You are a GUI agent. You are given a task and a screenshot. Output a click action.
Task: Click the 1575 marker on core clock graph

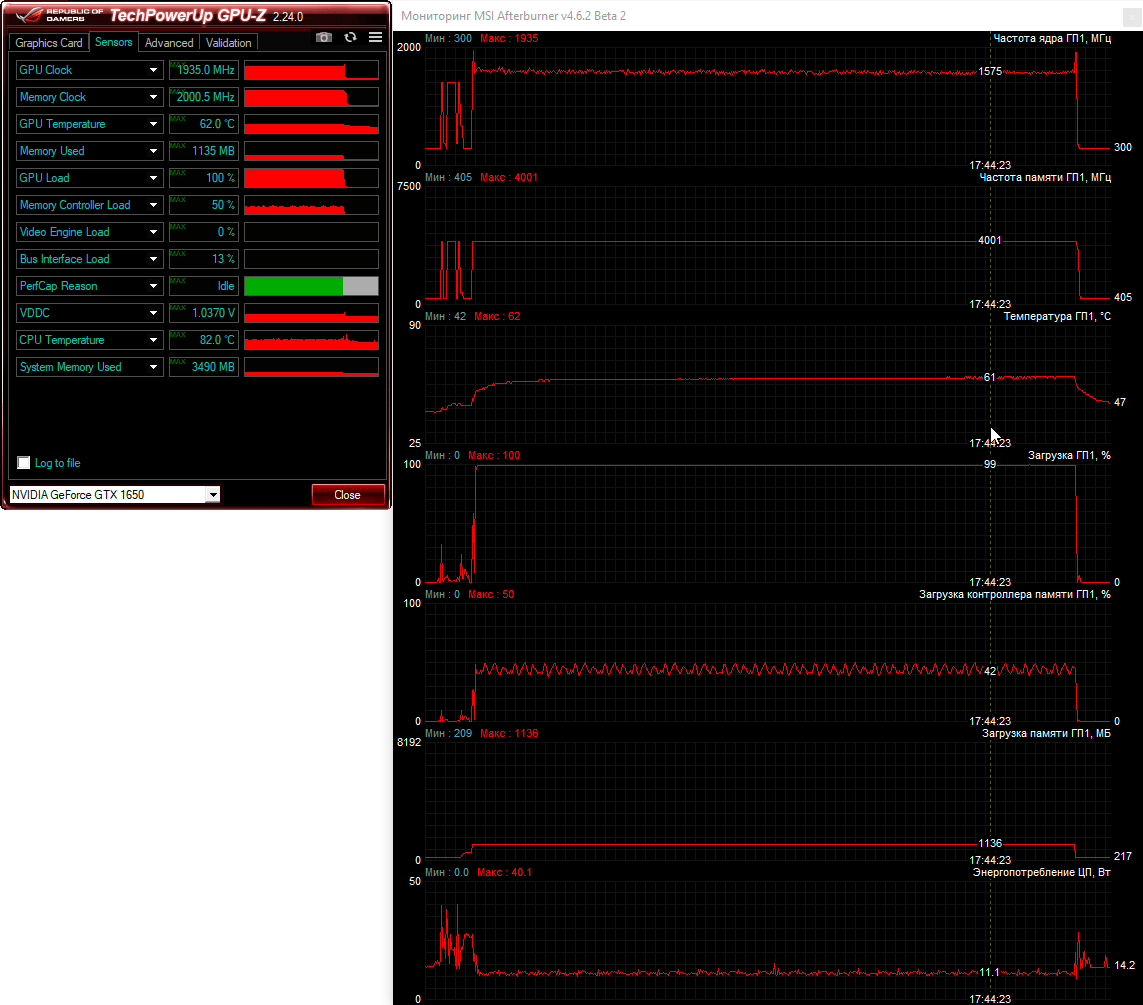coord(990,71)
